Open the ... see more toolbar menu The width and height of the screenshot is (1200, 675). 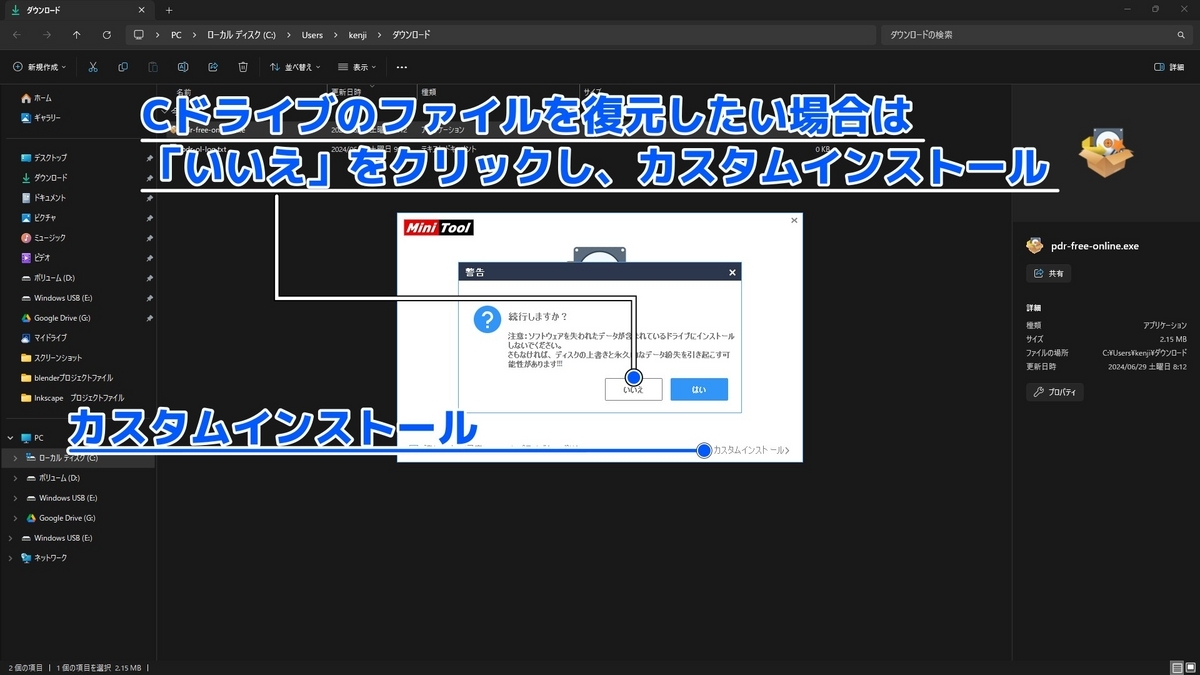pyautogui.click(x=401, y=67)
